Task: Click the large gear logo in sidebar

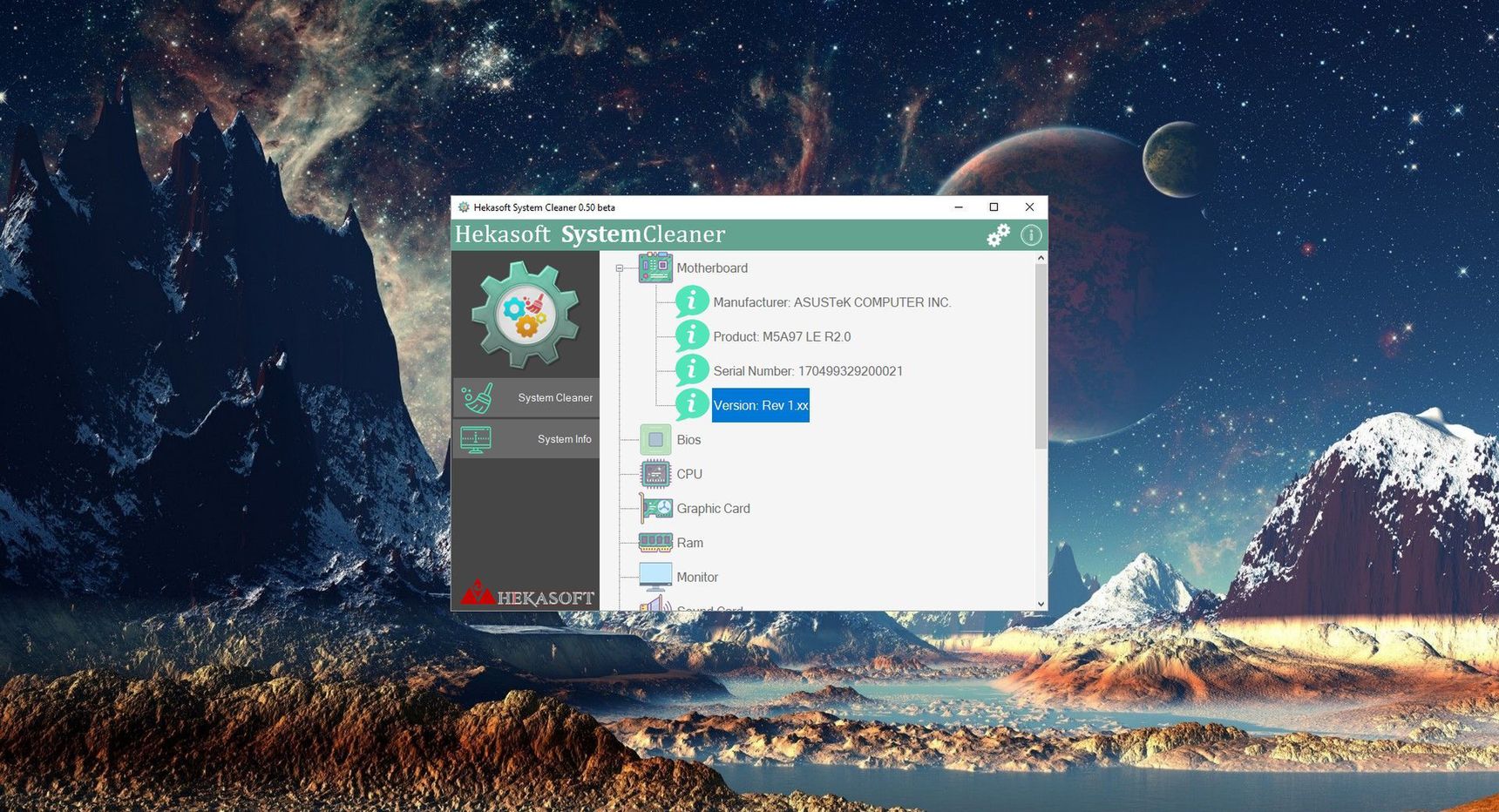Action: [525, 315]
